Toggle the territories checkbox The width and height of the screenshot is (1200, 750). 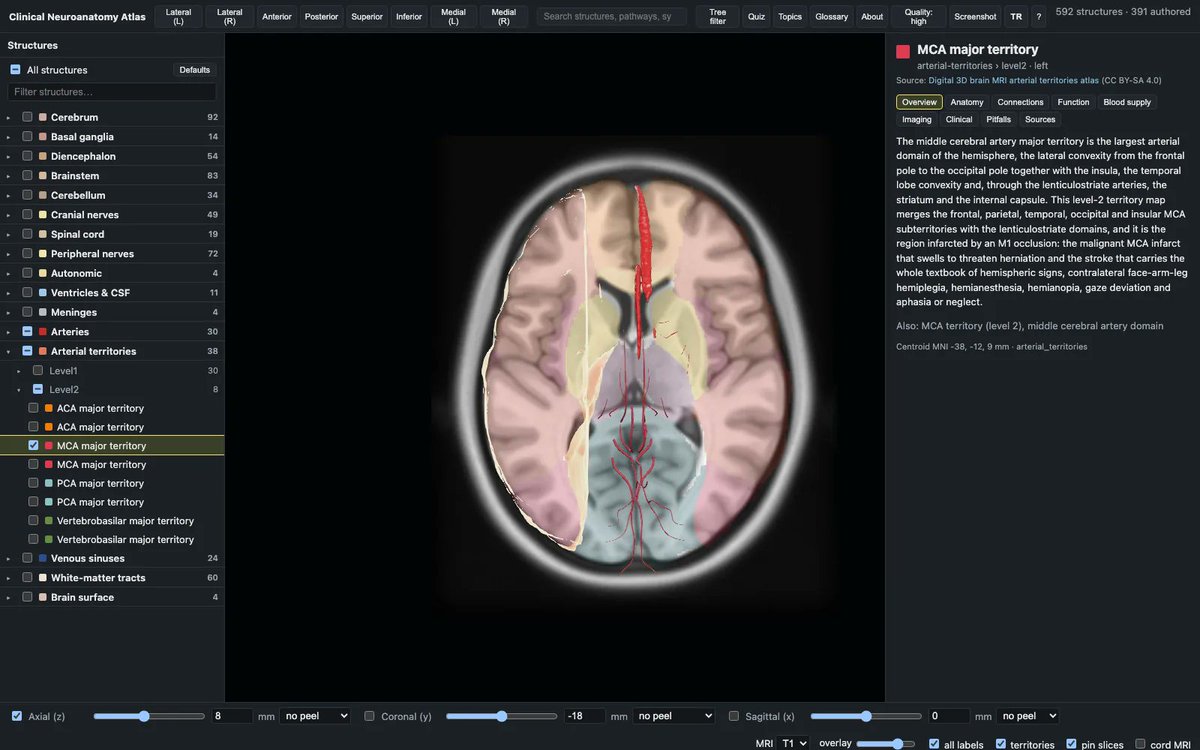(x=1001, y=744)
